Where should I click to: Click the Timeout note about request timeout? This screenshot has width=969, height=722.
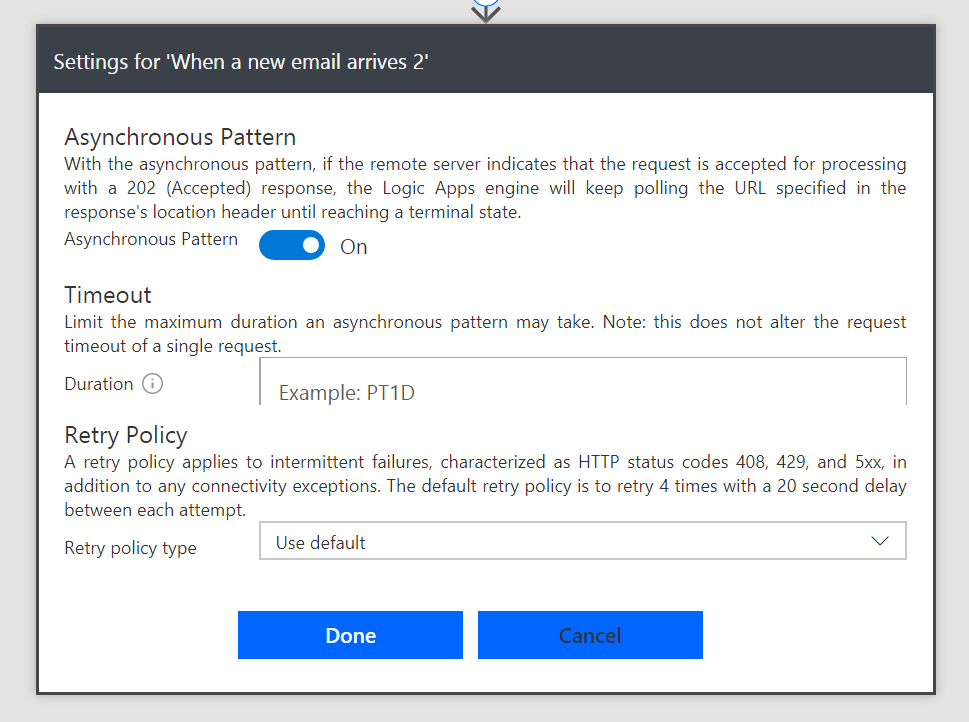click(485, 334)
